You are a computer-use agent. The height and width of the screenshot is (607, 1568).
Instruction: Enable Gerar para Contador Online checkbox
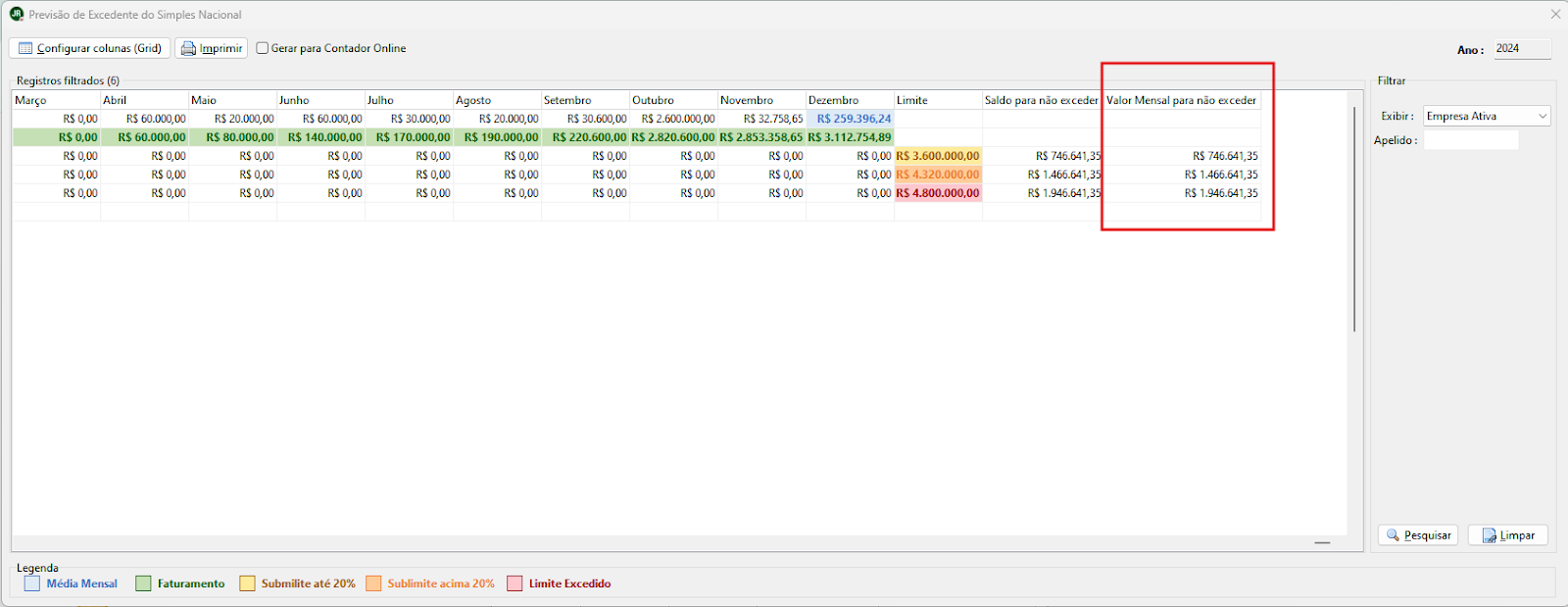[x=263, y=48]
